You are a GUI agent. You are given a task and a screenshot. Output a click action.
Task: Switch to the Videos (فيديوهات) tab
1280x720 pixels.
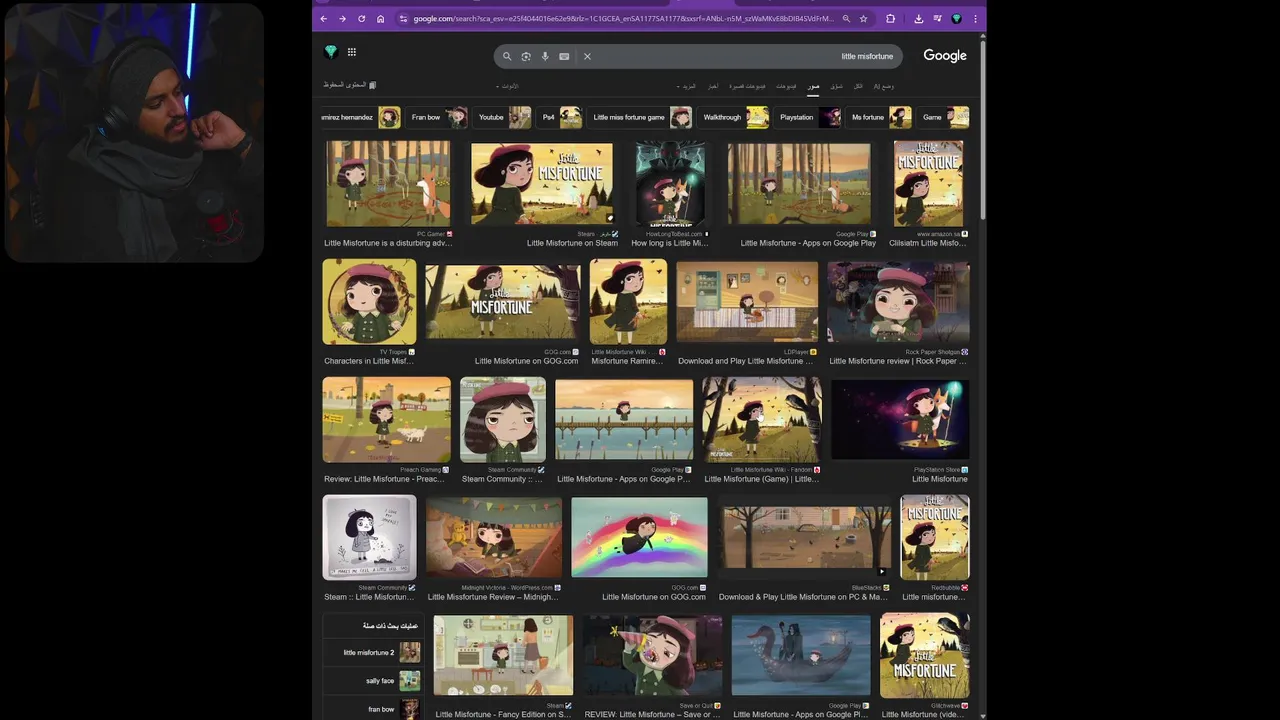787,87
